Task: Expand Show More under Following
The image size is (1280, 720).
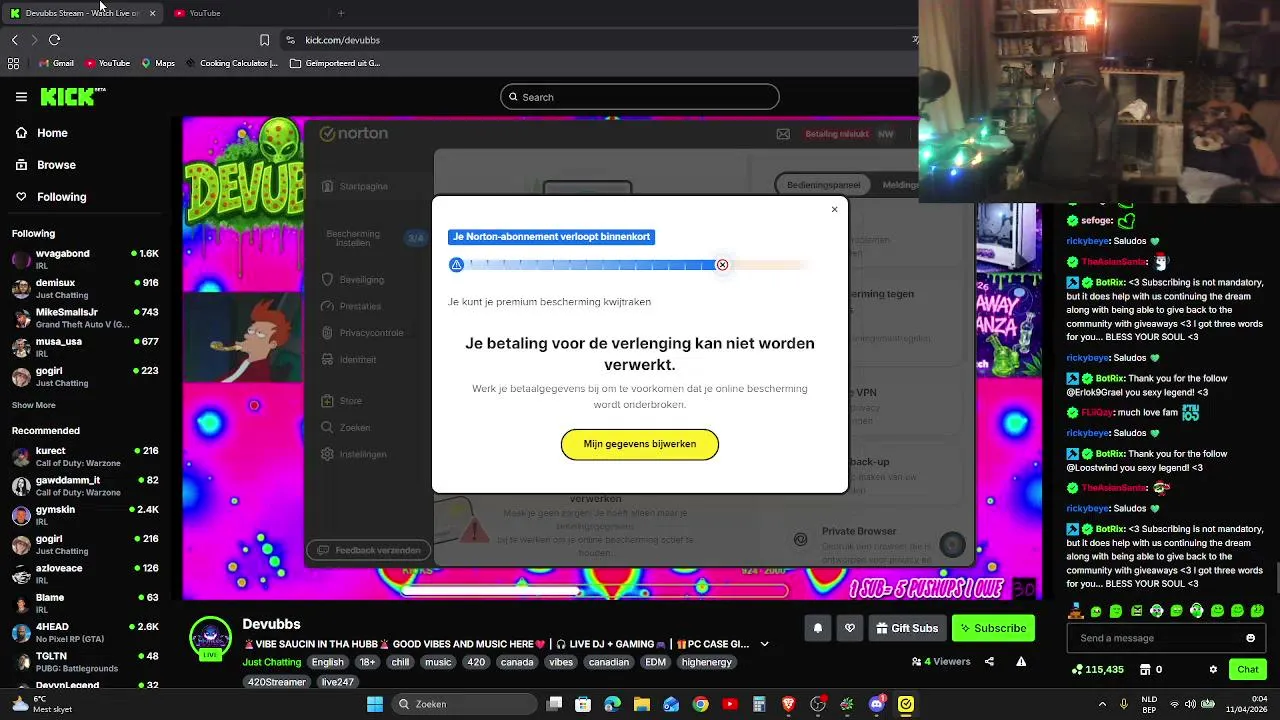Action: pos(33,405)
